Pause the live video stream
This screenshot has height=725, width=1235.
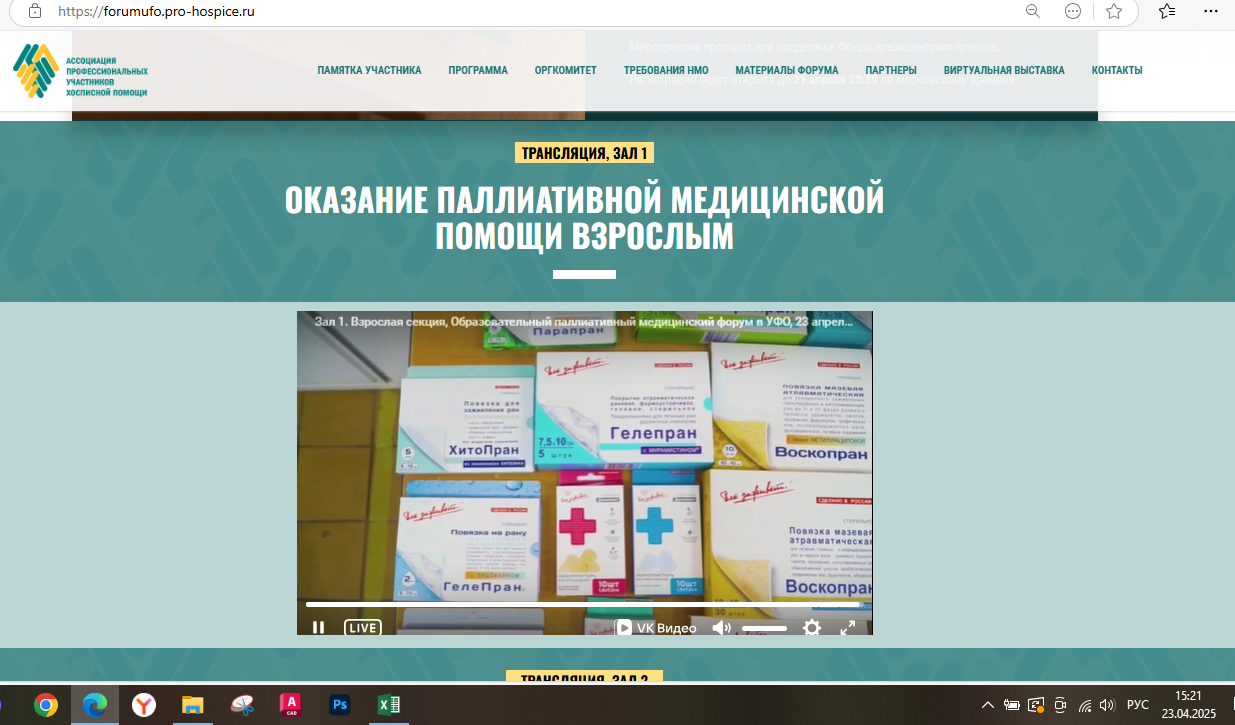tap(319, 628)
